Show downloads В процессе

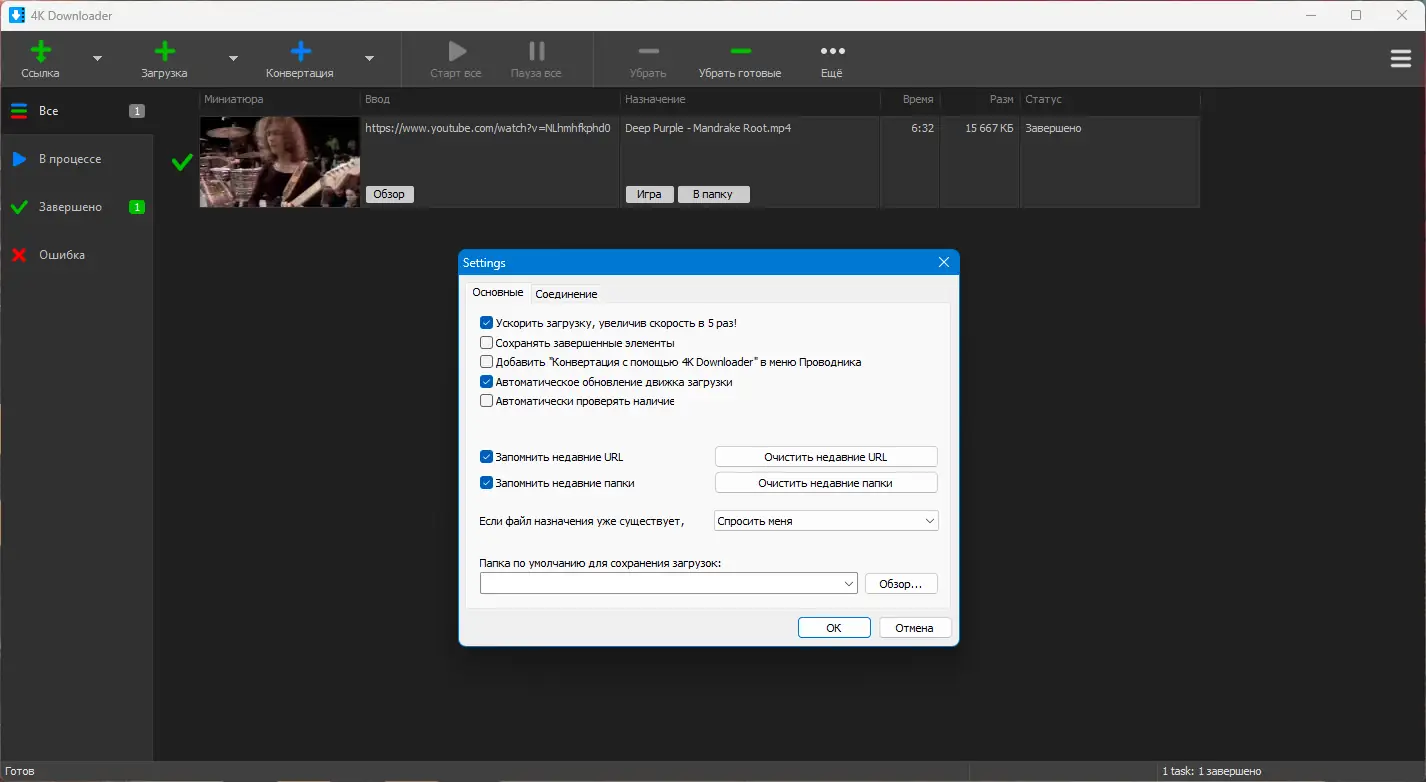(x=76, y=159)
